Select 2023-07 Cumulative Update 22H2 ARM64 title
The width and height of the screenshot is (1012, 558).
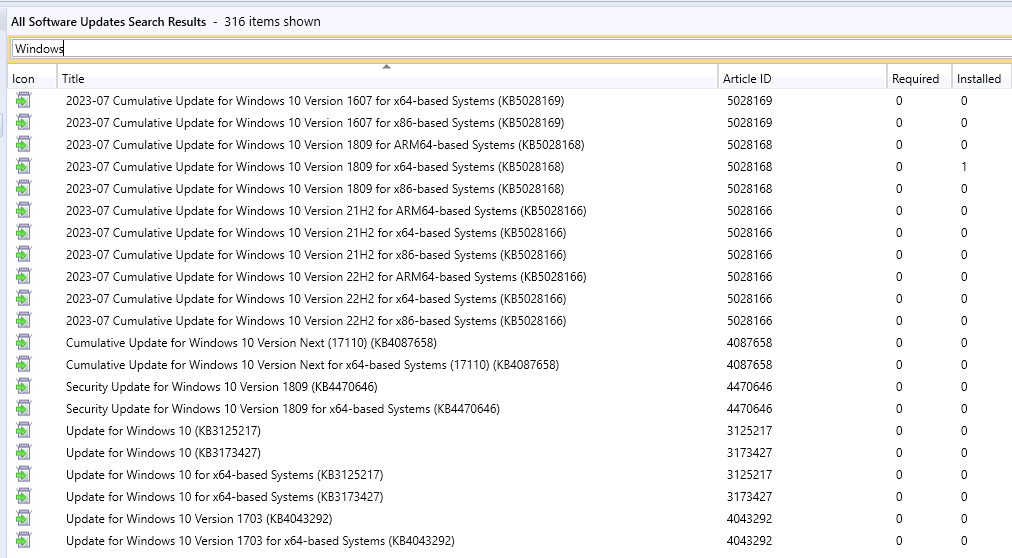(326, 277)
